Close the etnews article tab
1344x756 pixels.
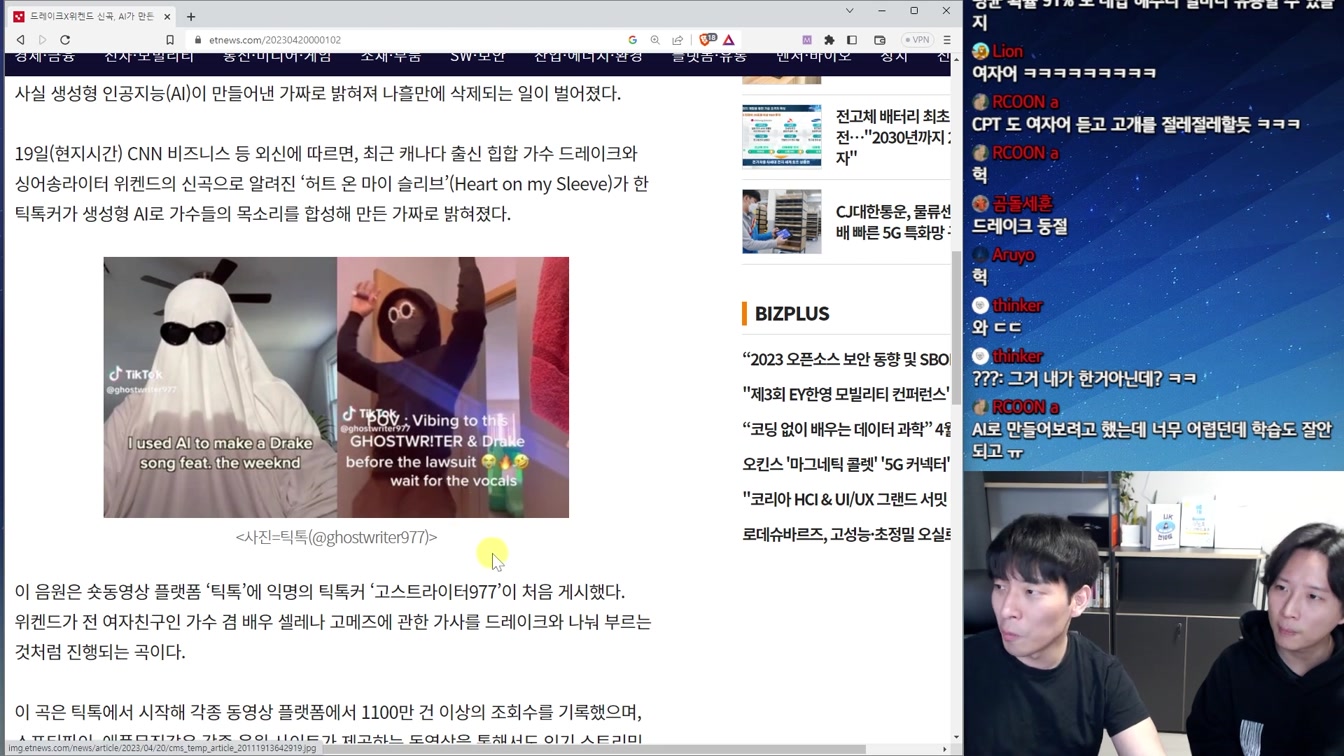pos(167,16)
